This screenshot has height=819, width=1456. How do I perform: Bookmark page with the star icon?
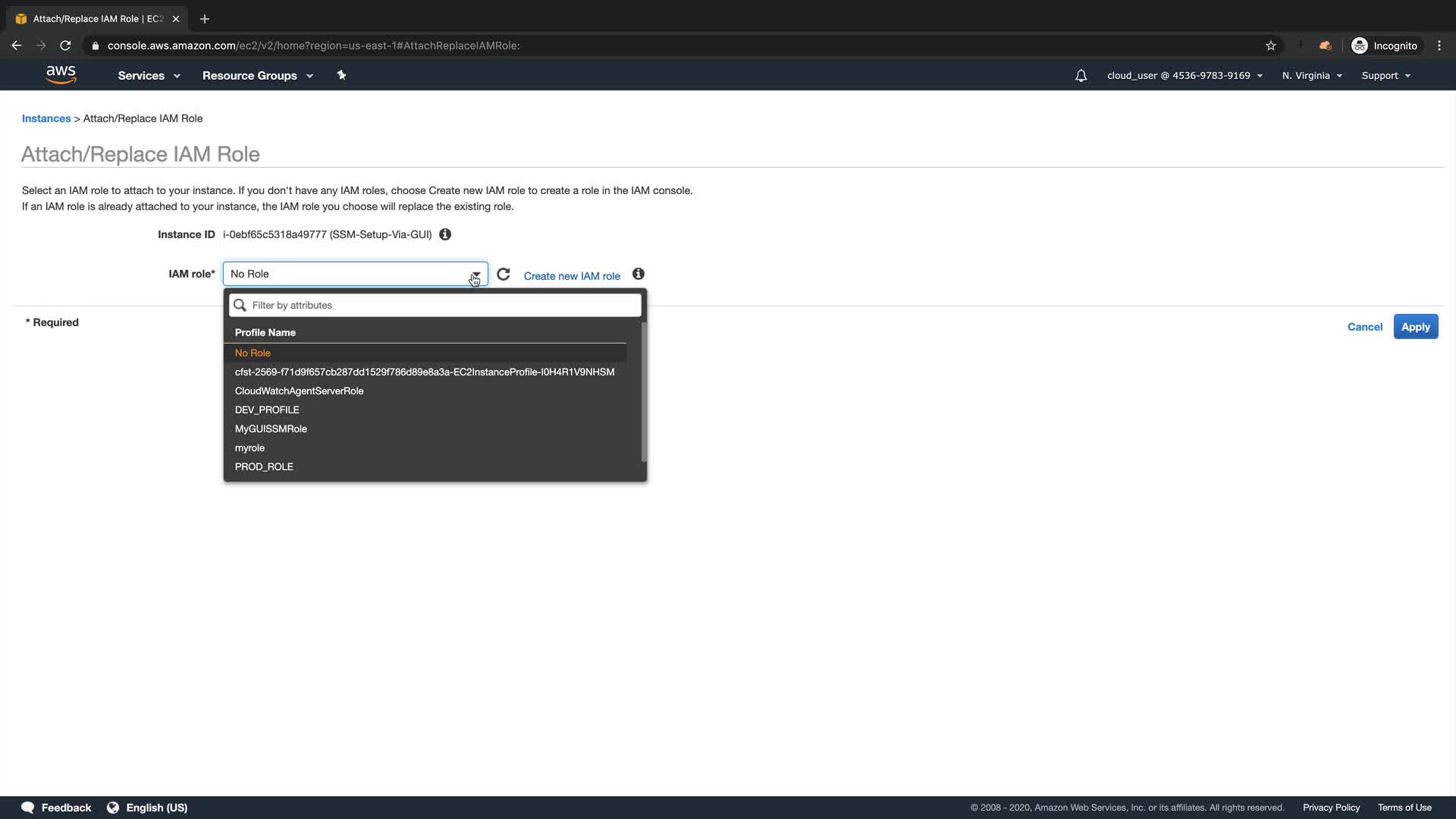tap(1271, 45)
